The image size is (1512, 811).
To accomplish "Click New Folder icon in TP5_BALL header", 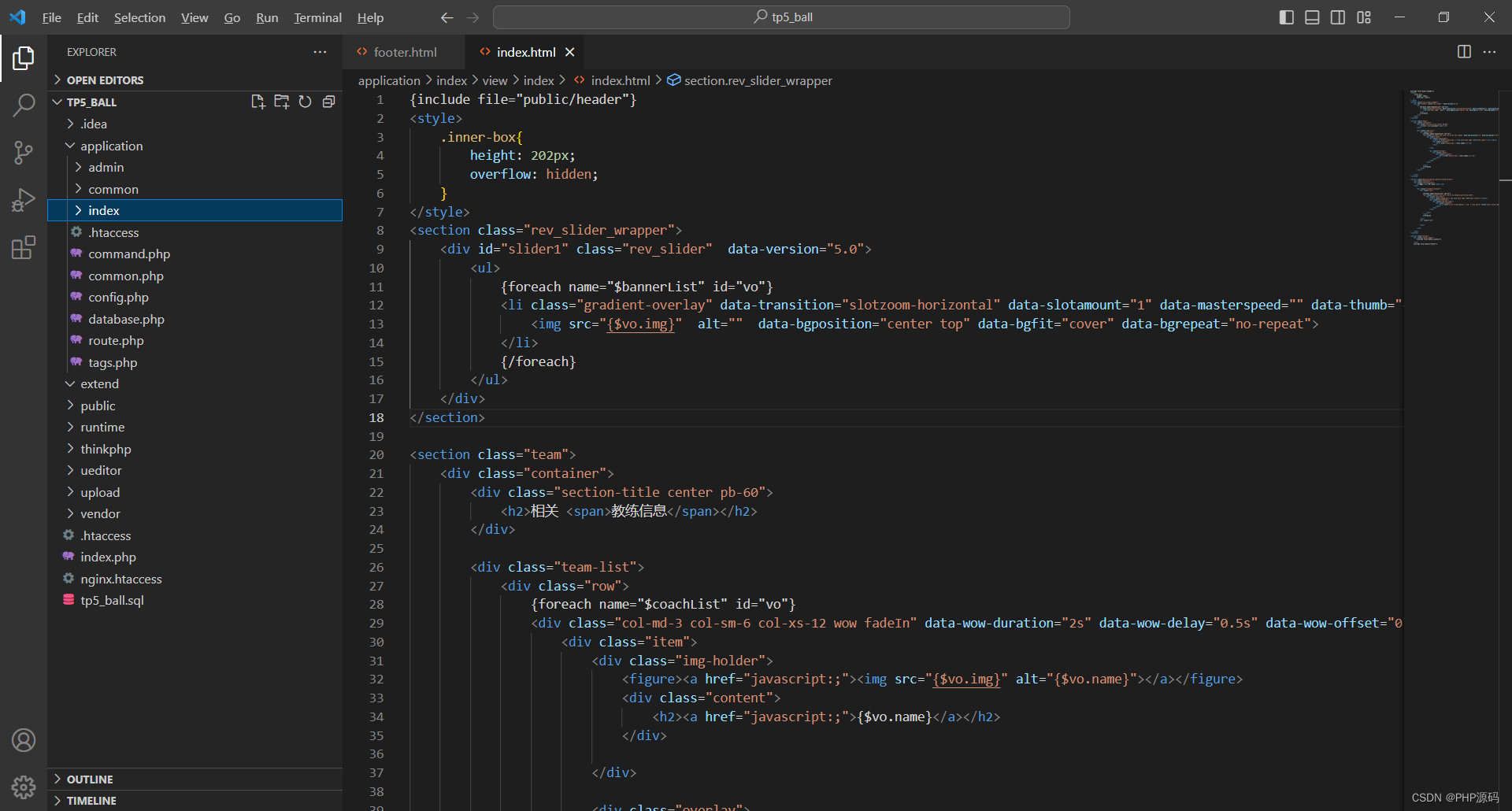I will pyautogui.click(x=281, y=102).
